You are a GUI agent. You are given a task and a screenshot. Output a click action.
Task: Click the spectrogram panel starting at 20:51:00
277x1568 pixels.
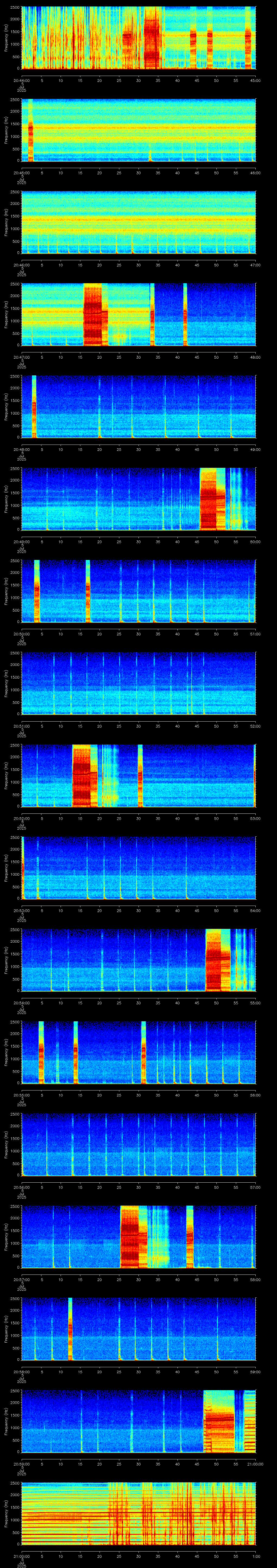coord(139,683)
